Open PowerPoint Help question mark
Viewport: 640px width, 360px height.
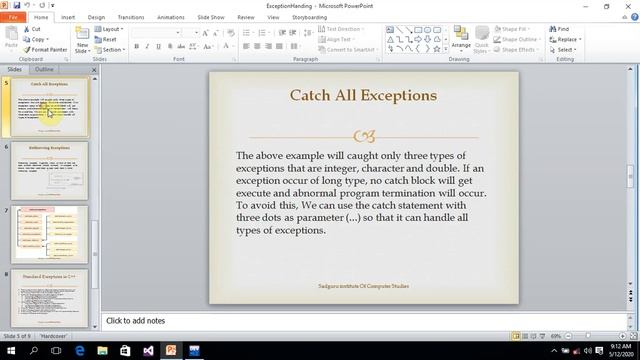coord(635,17)
